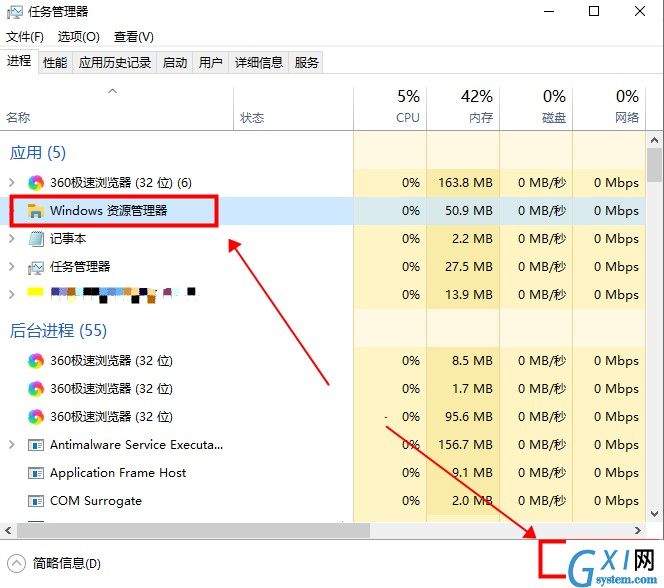Switch to the 启动 tab
664x588 pixels.
point(175,63)
